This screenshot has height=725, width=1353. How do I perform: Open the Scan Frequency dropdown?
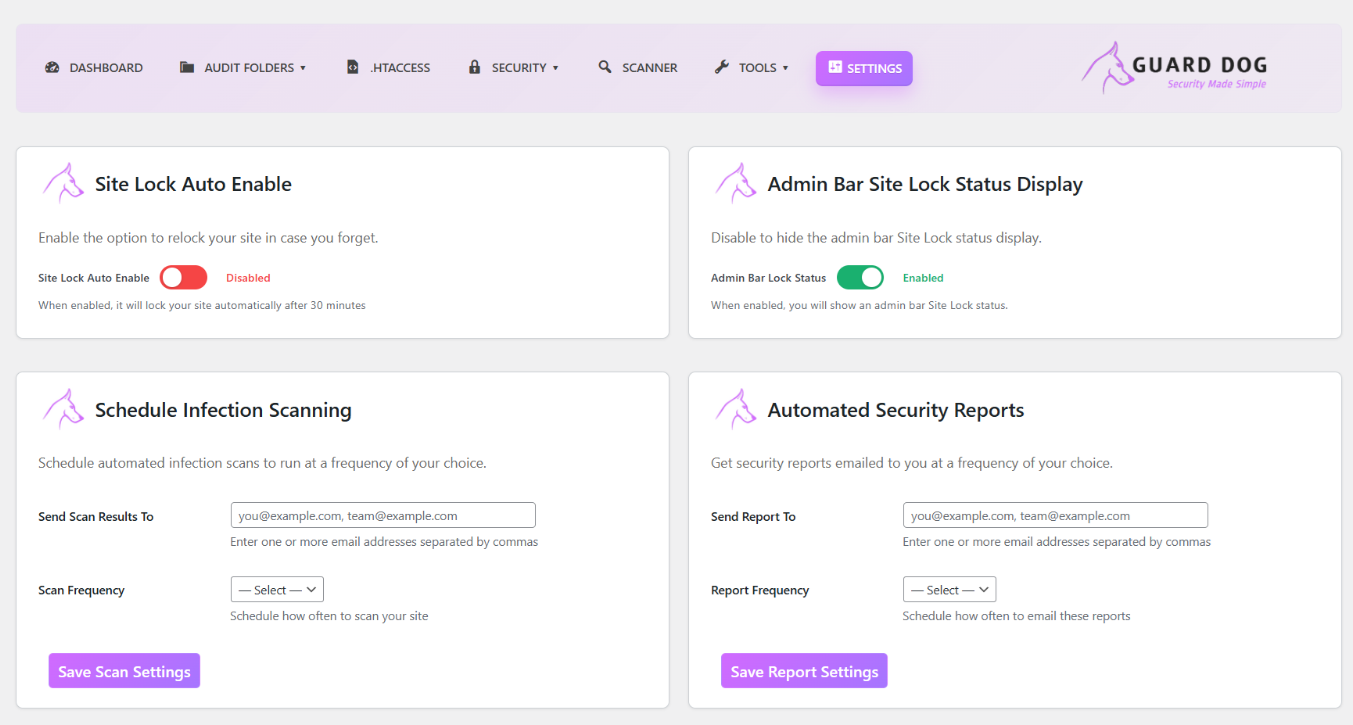pyautogui.click(x=277, y=590)
